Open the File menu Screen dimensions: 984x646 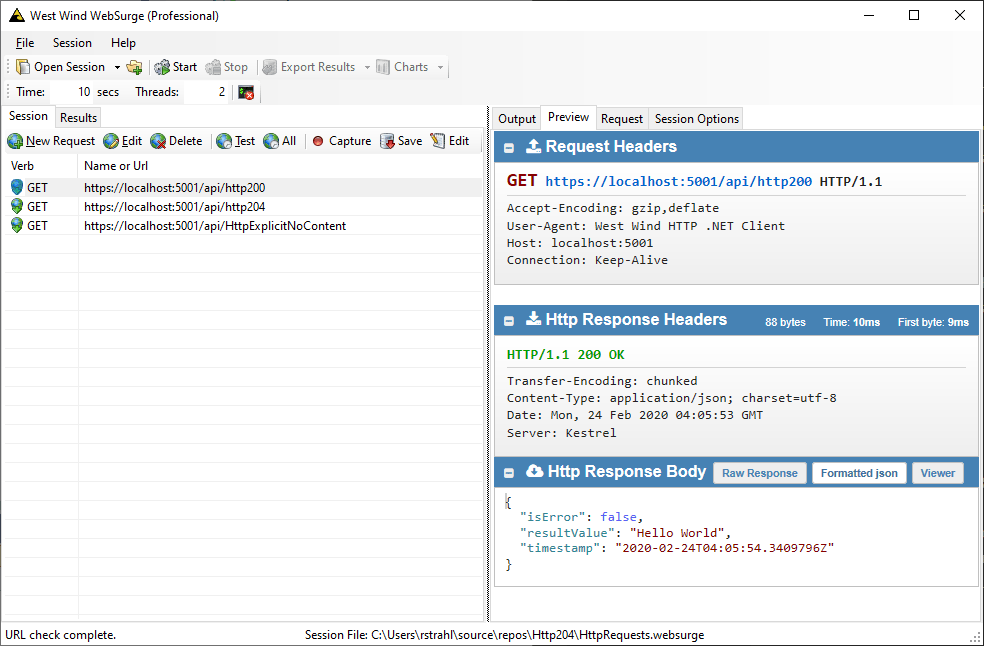(x=25, y=43)
